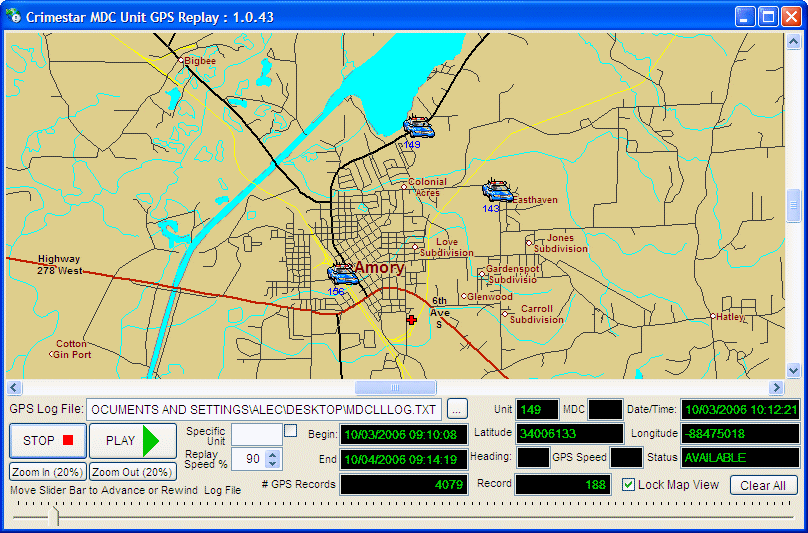Image resolution: width=808 pixels, height=533 pixels.
Task: Click the Longitude value -88475018
Action: 740,434
